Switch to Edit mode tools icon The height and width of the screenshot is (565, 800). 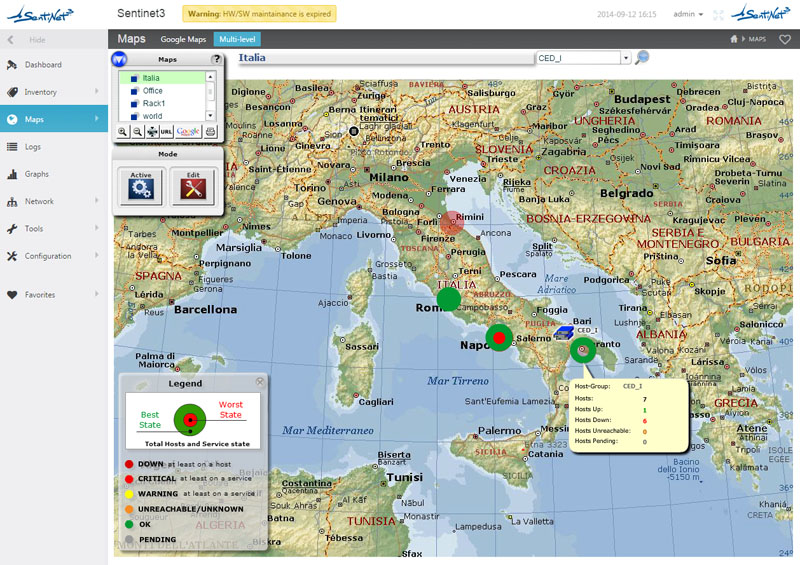click(x=193, y=186)
